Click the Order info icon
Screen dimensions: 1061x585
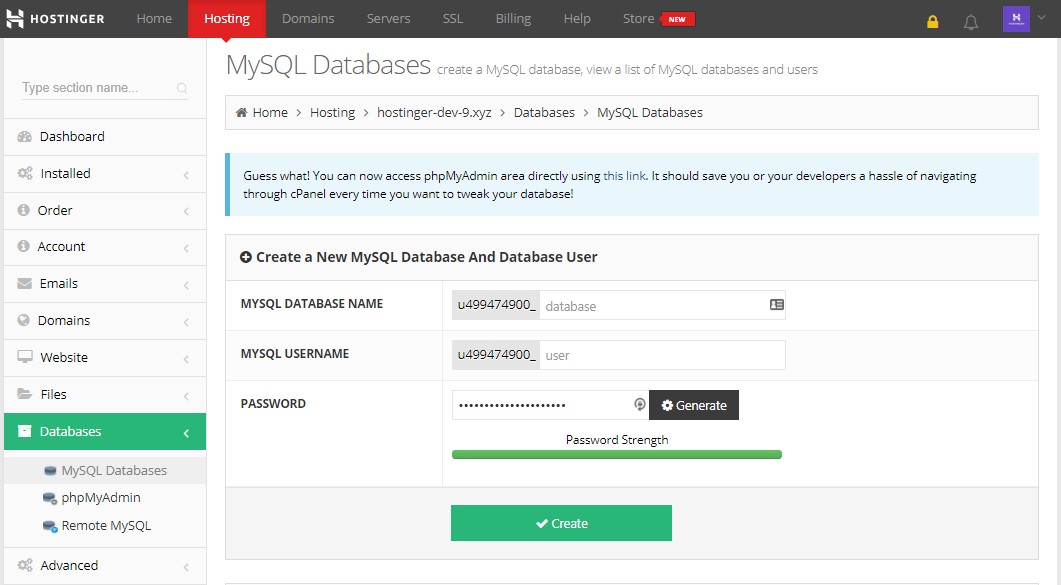tap(24, 210)
